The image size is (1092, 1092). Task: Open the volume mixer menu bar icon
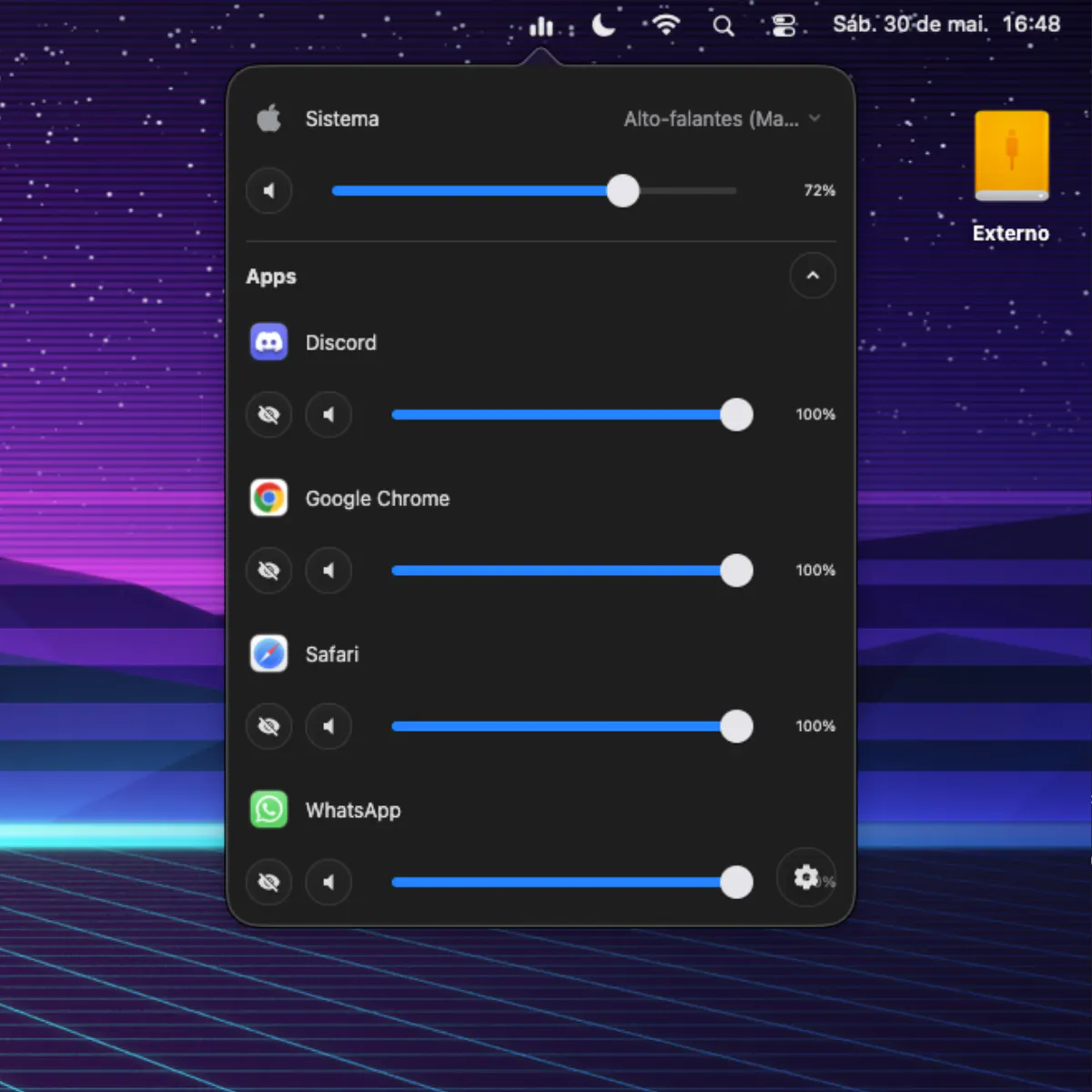click(541, 26)
